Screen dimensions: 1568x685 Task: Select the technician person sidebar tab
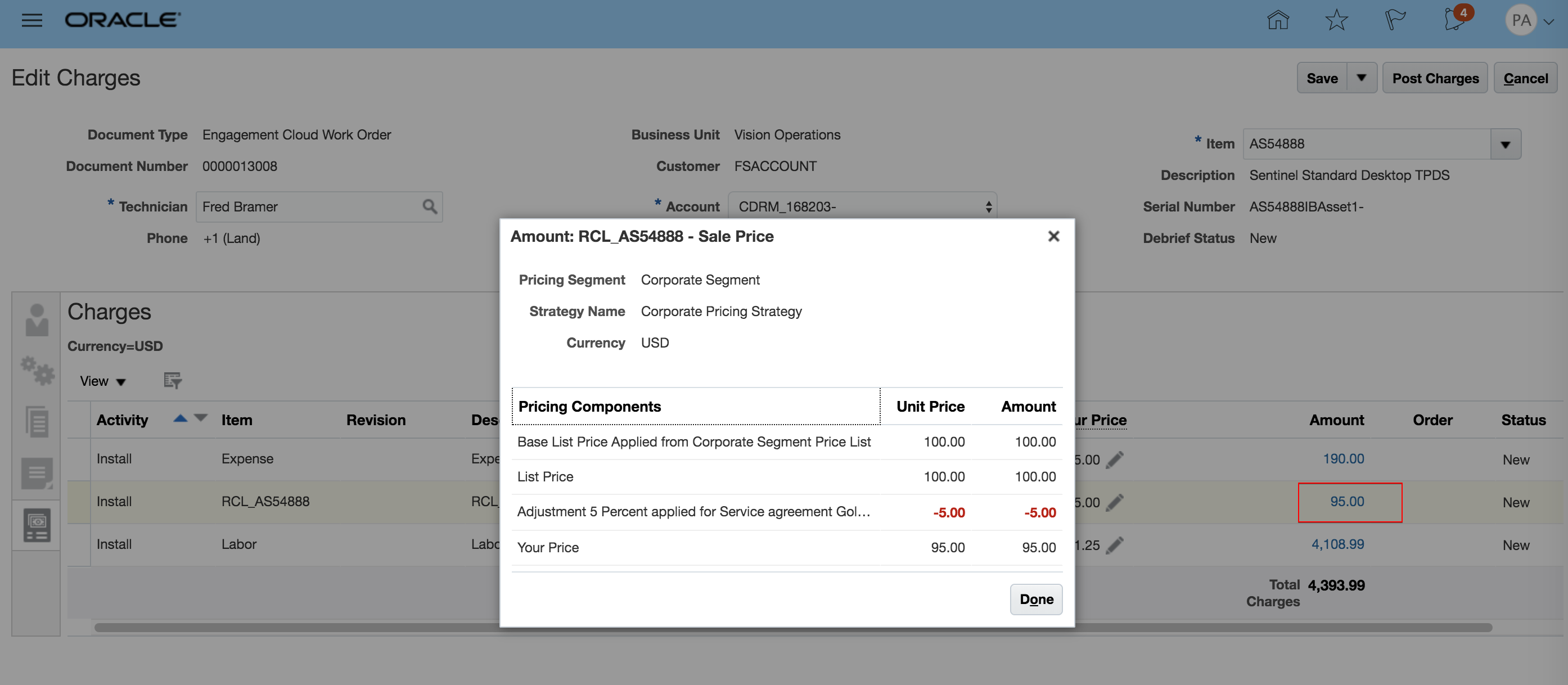tap(37, 321)
